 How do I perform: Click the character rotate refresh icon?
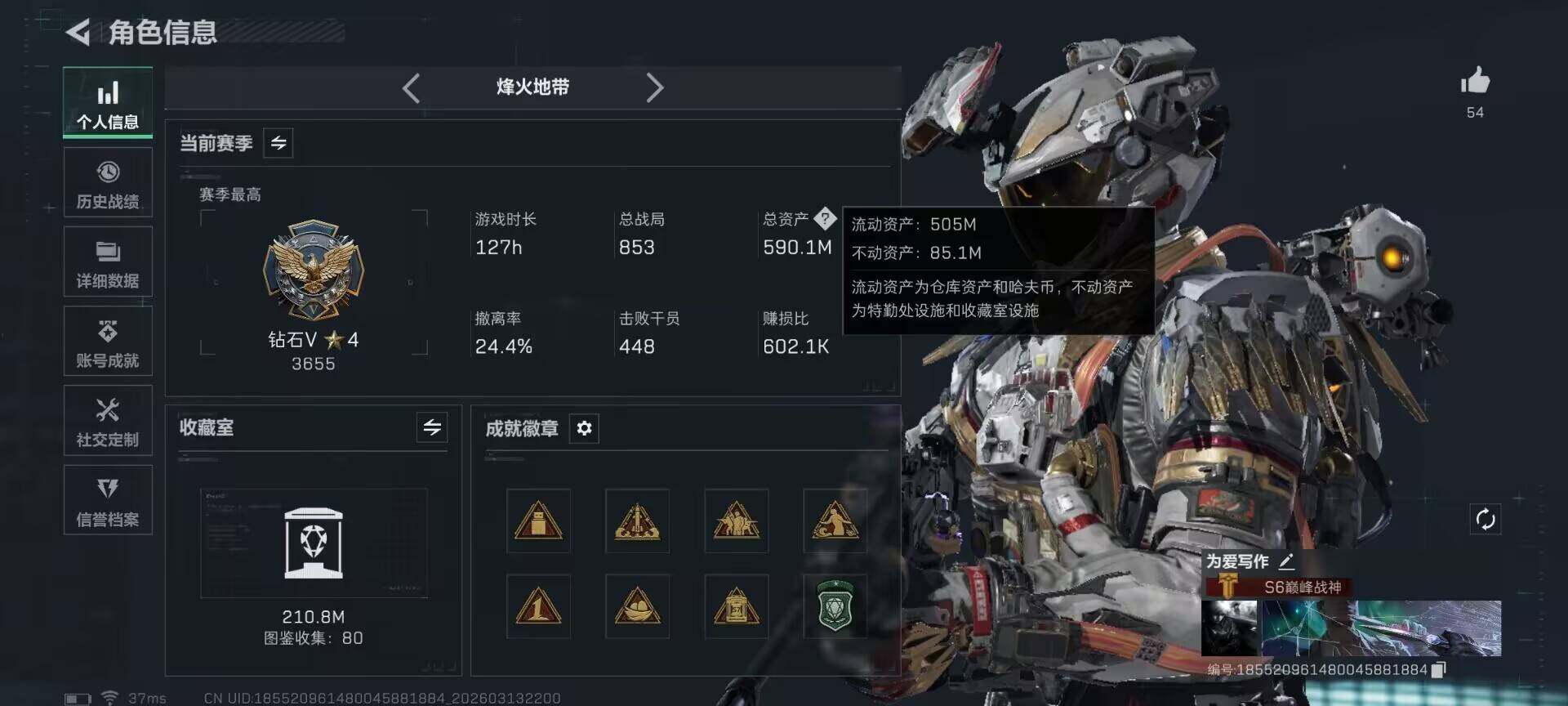pos(1486,519)
